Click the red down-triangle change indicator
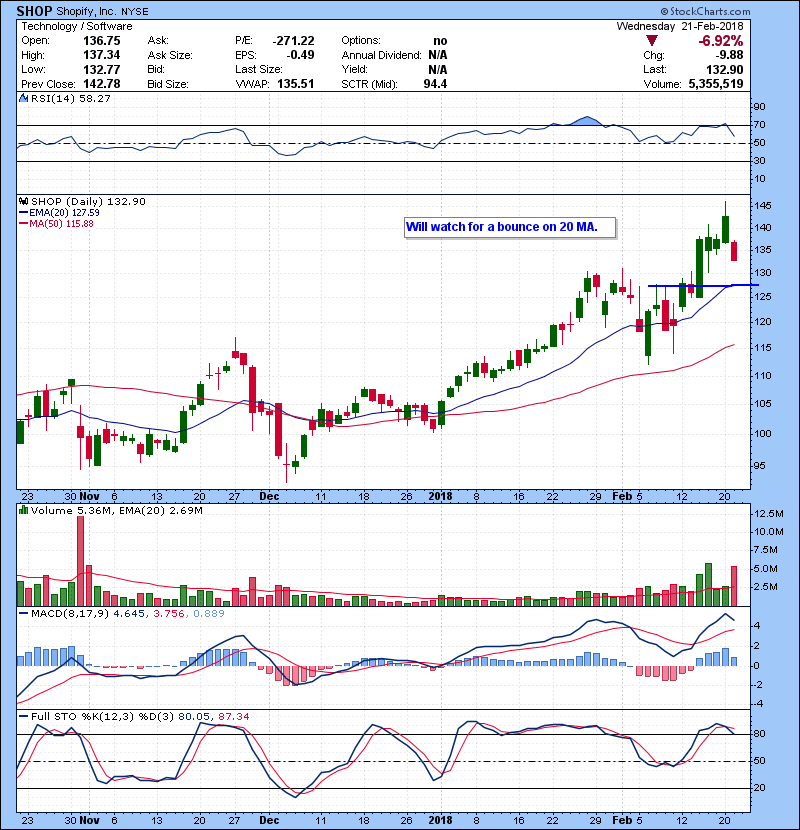This screenshot has height=830, width=800. point(652,41)
